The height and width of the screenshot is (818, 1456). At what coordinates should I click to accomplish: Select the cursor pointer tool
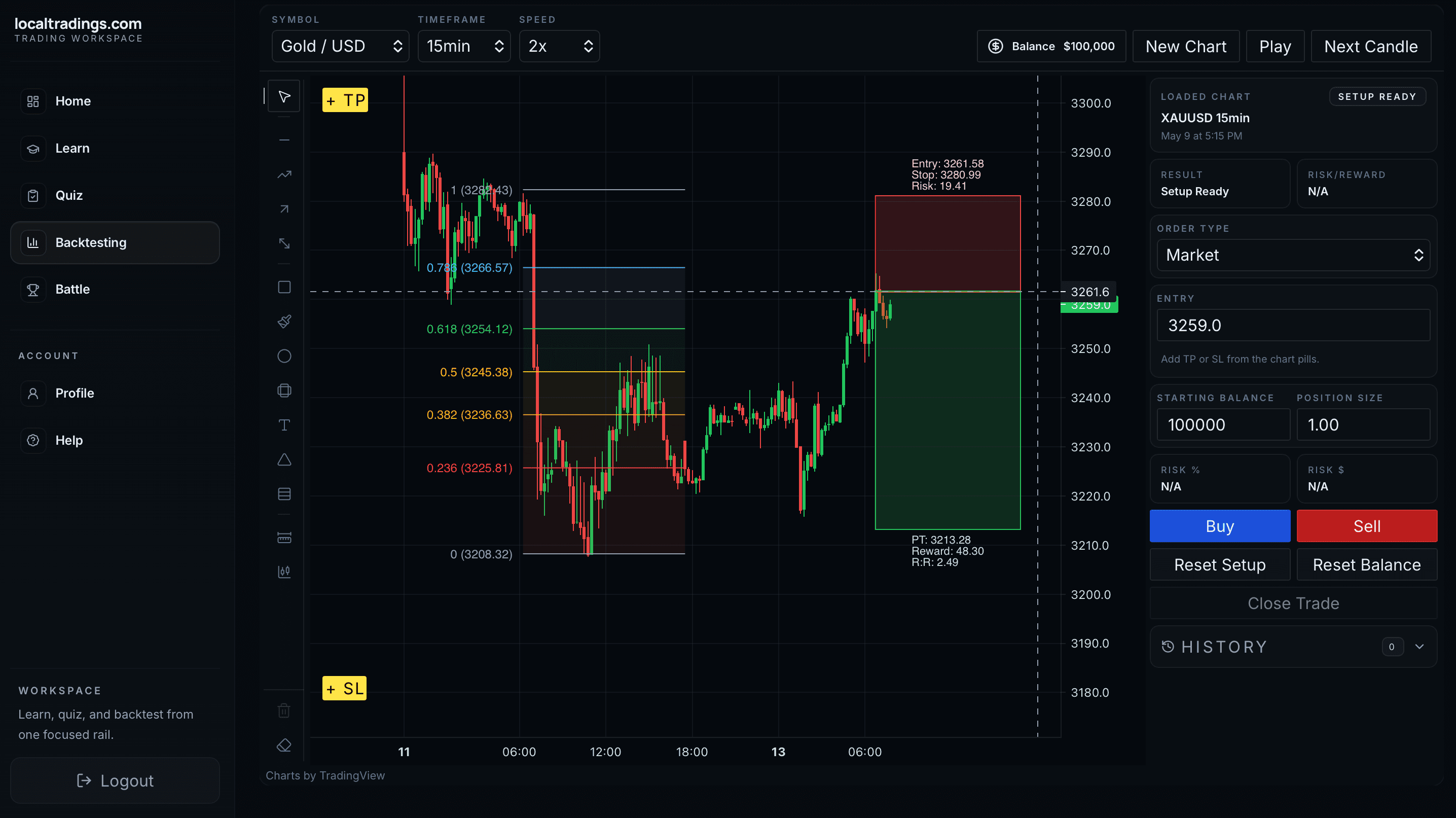[284, 97]
